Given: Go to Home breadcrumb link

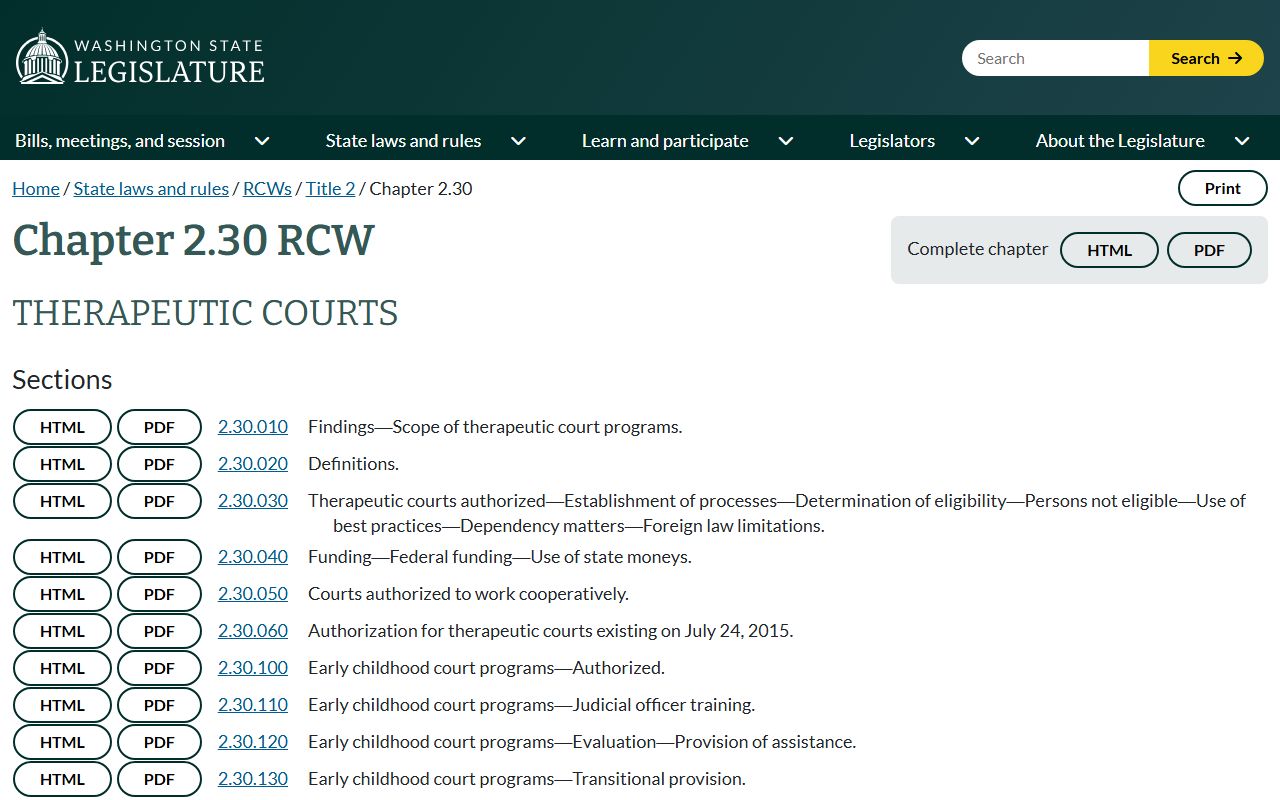Looking at the screenshot, I should [x=36, y=188].
